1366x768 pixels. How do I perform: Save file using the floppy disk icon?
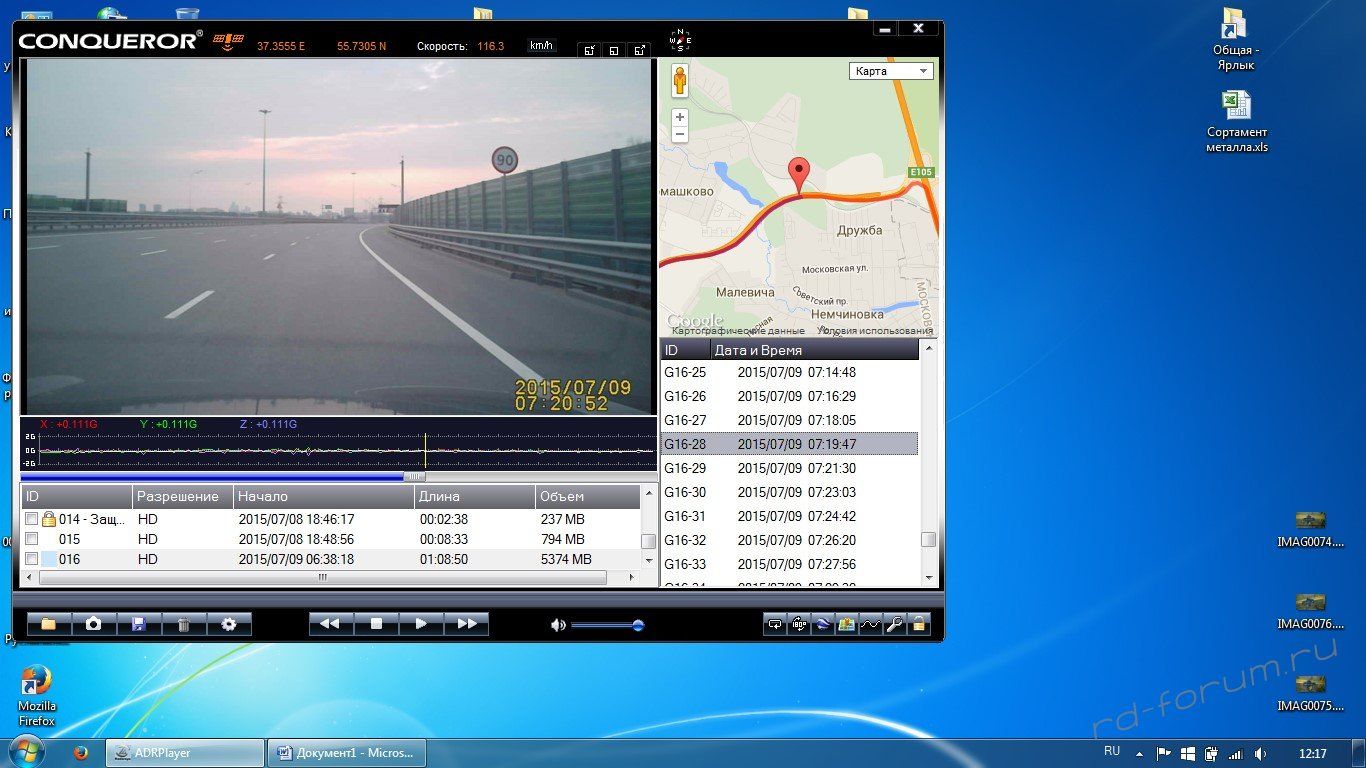tap(139, 624)
